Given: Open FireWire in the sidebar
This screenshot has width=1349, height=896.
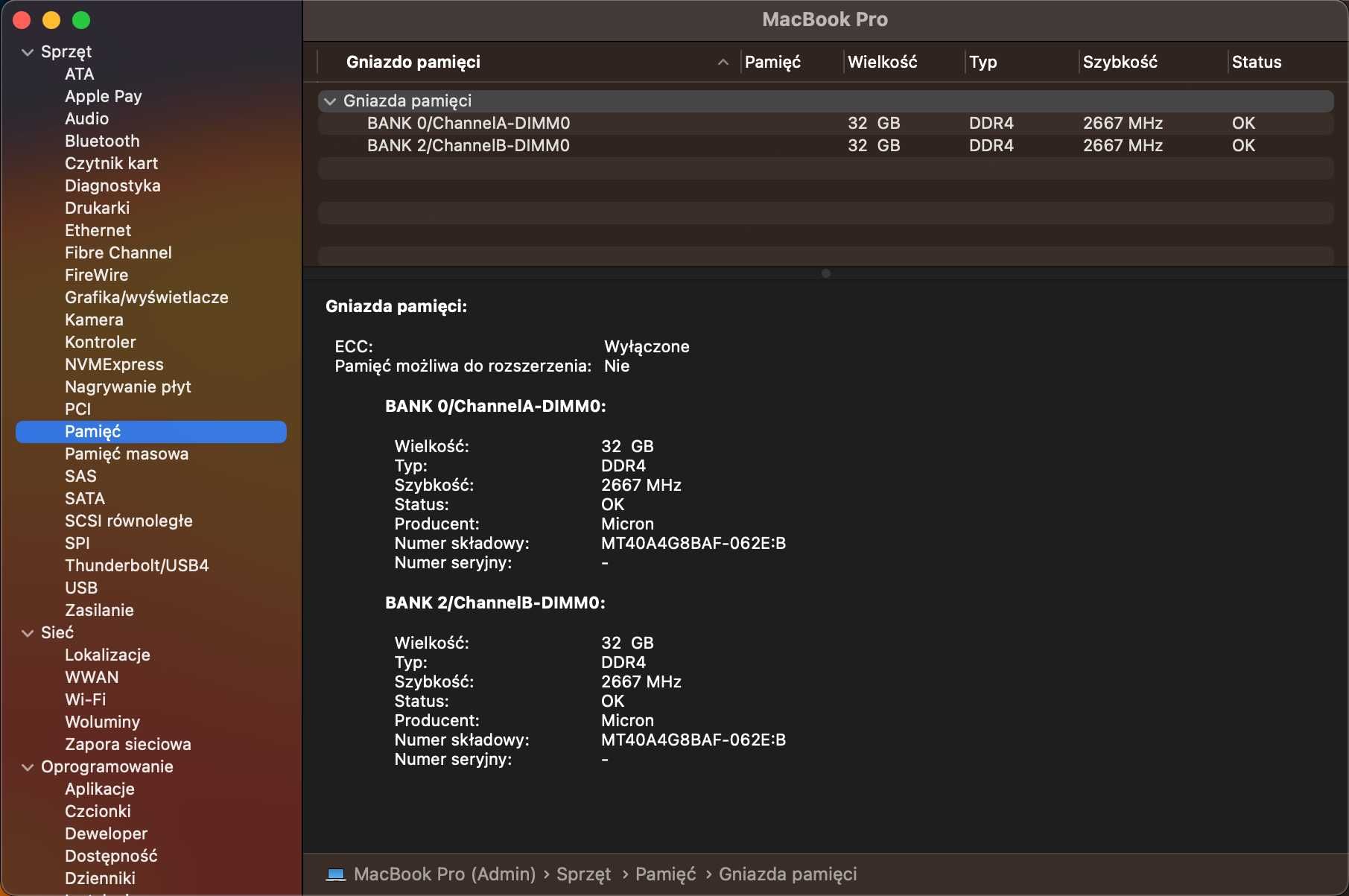Looking at the screenshot, I should click(96, 276).
